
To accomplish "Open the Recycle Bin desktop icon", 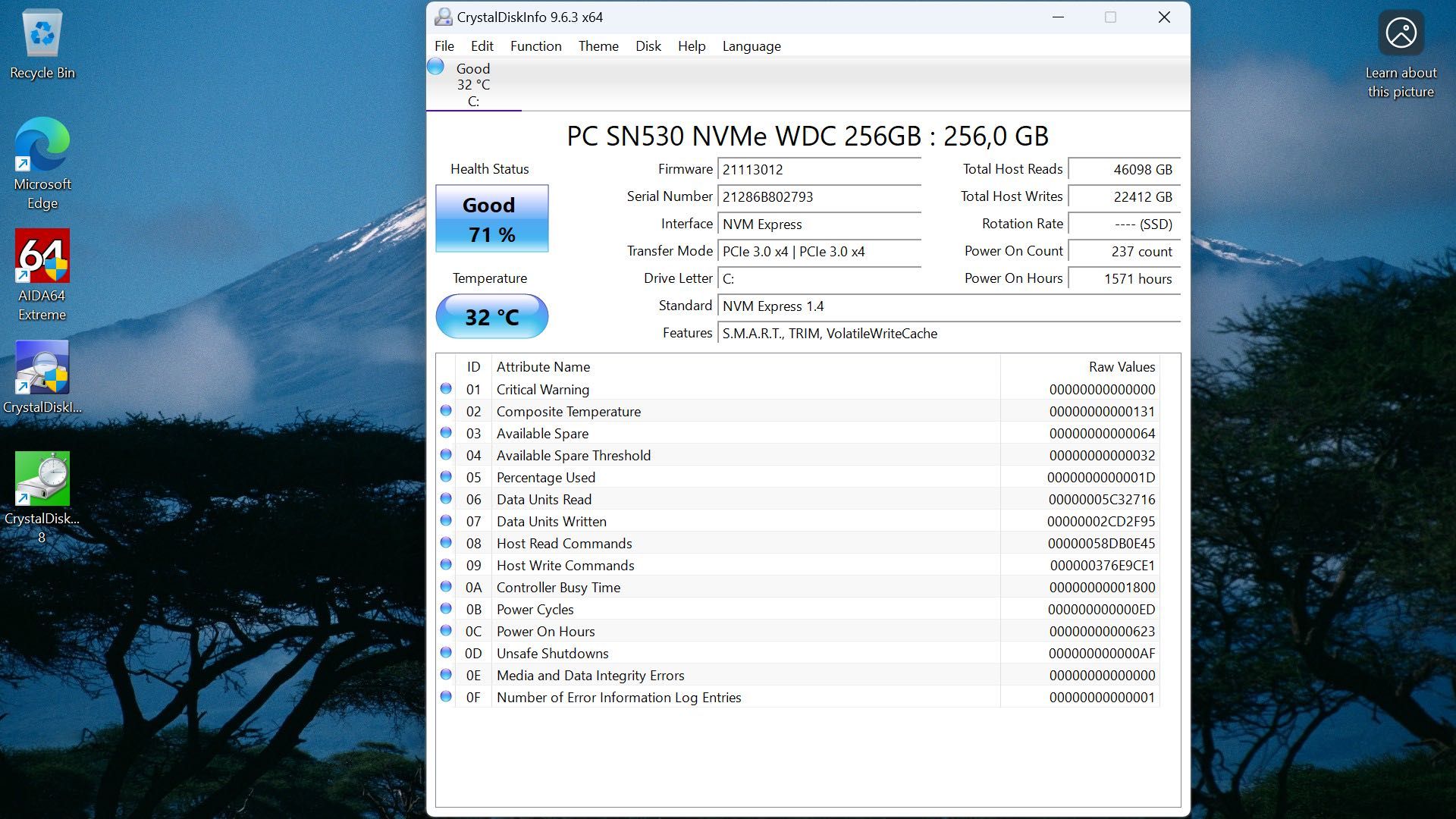I will [x=42, y=44].
